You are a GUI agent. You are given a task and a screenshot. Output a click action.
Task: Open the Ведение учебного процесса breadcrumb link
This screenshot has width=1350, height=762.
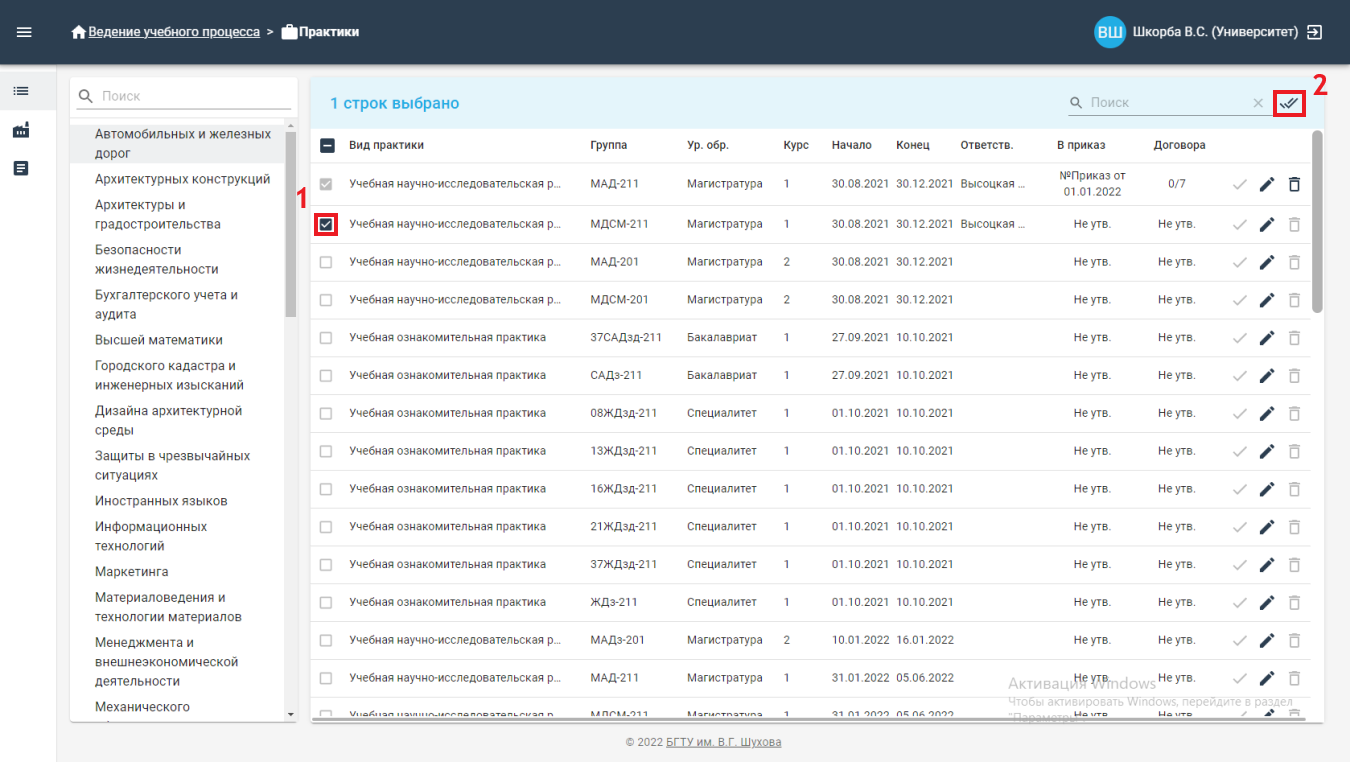click(174, 32)
